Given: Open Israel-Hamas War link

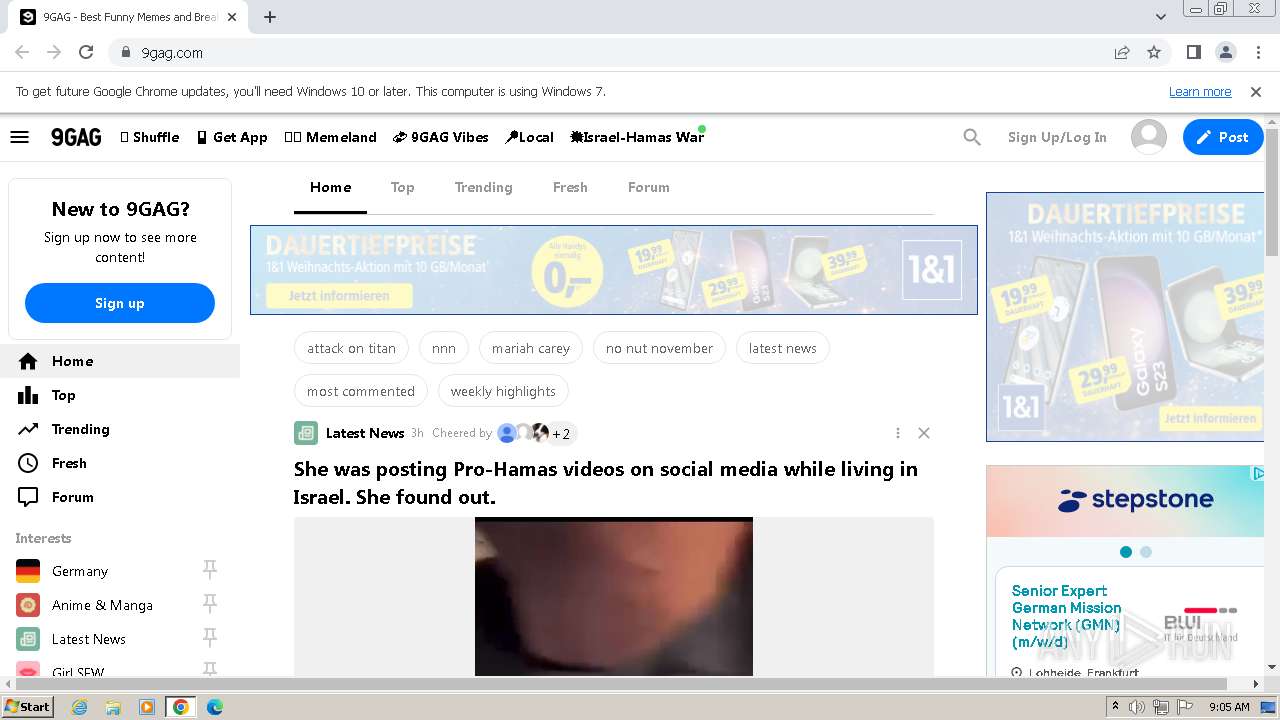Looking at the screenshot, I should click(x=637, y=137).
